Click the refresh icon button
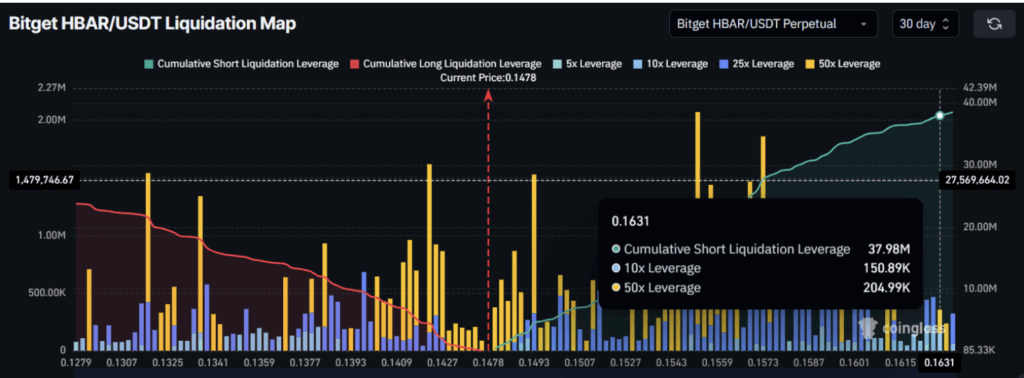This screenshot has width=1024, height=378. pyautogui.click(x=994, y=24)
